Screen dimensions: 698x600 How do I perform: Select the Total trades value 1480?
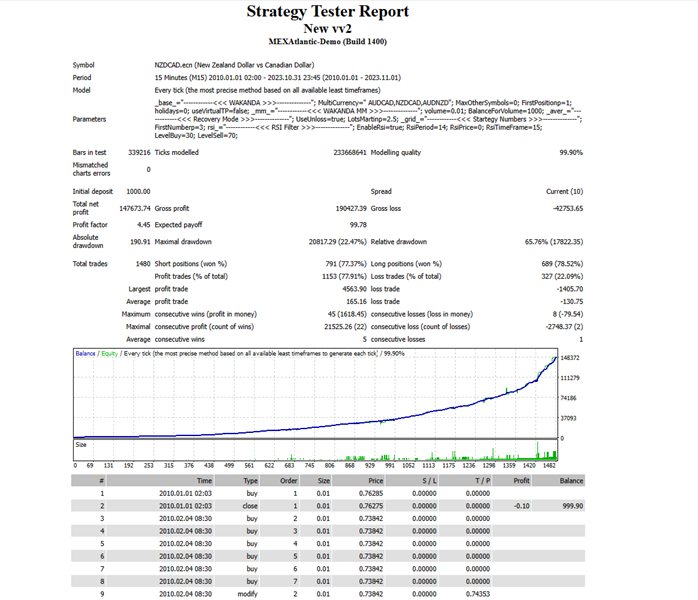pos(143,264)
